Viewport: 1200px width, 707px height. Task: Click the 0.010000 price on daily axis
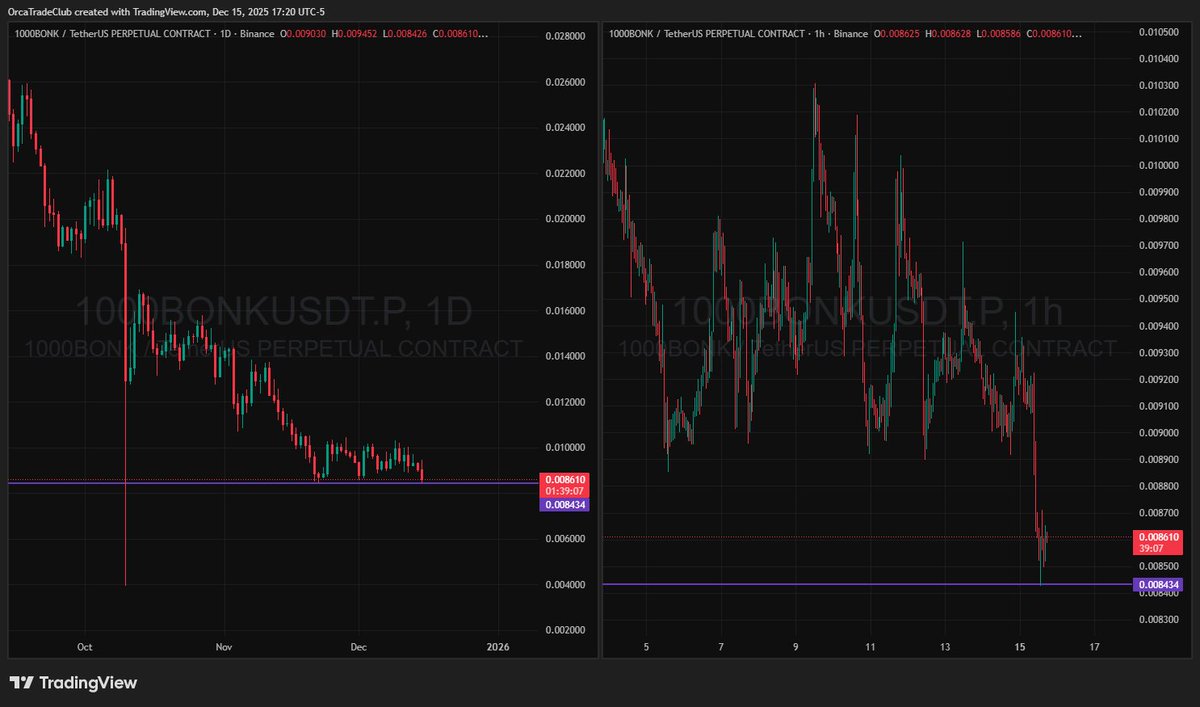tap(564, 448)
